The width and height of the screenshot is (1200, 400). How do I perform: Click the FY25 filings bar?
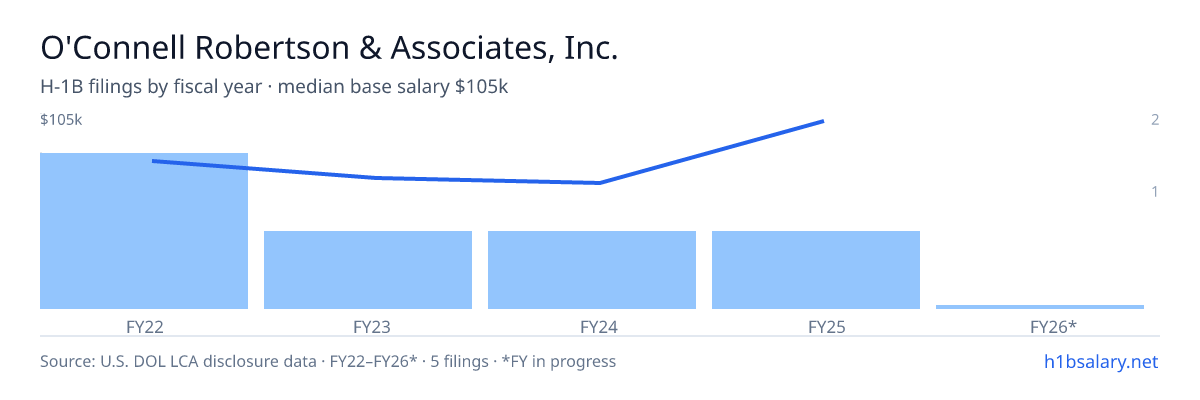(x=816, y=270)
